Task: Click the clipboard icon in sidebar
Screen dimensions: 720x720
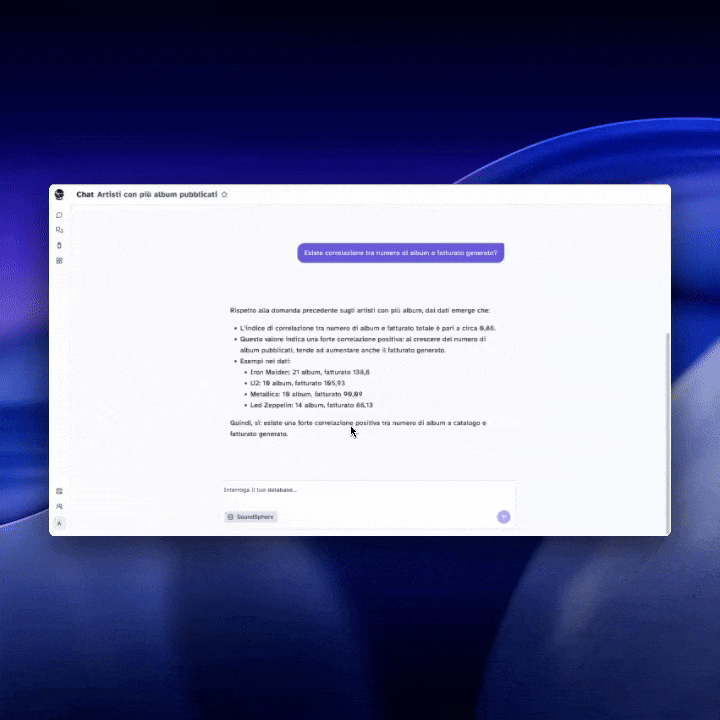Action: (59, 245)
